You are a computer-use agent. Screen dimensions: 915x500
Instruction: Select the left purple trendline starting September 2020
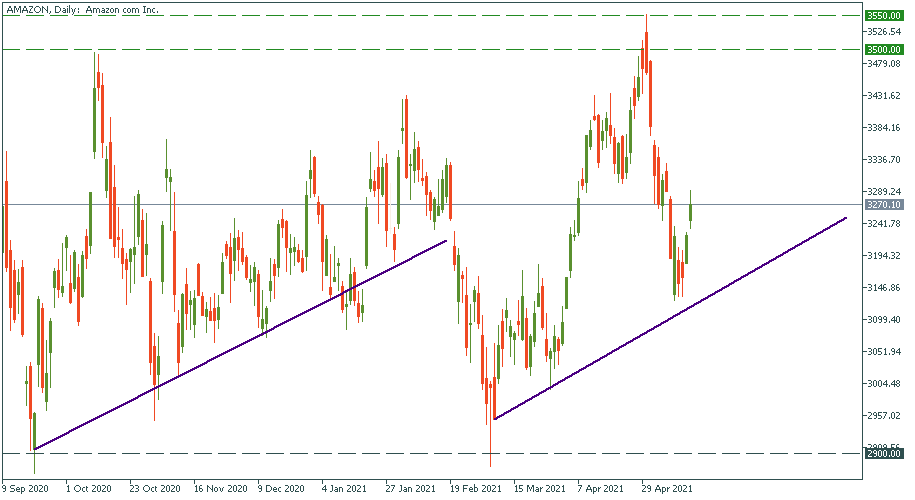240,345
